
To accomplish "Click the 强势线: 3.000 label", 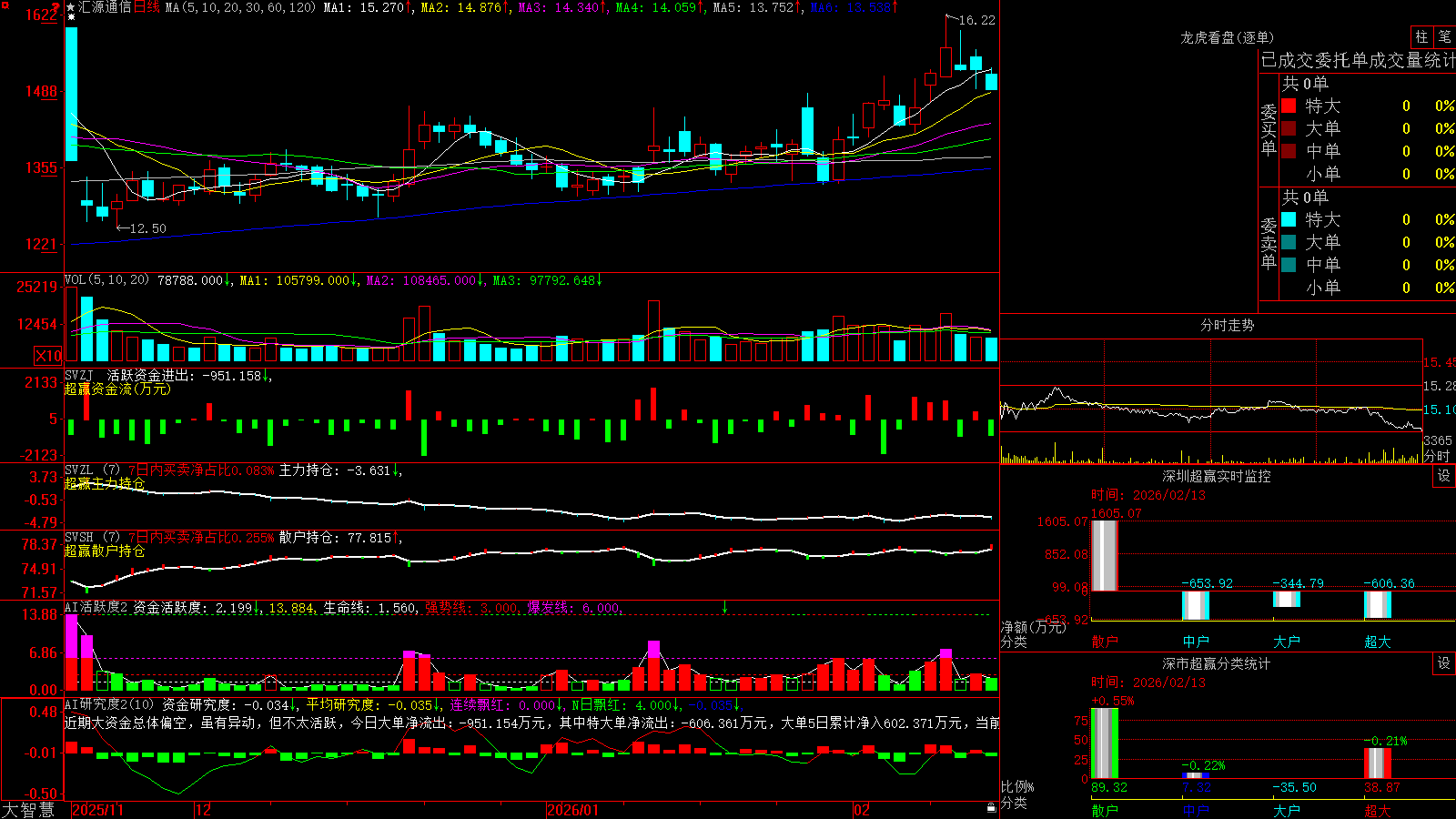I will [x=471, y=608].
